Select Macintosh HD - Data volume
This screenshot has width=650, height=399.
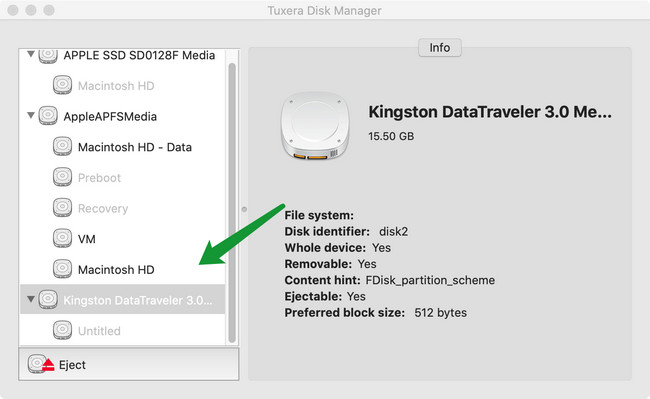coord(123,147)
